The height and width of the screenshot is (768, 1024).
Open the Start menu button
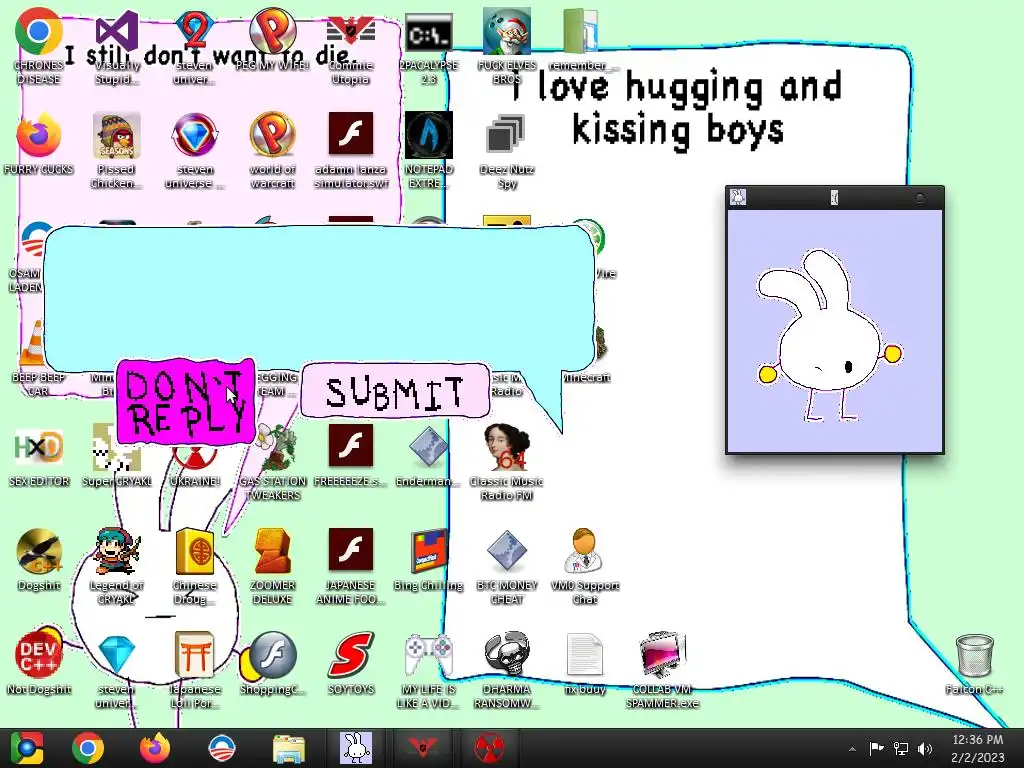tap(26, 748)
